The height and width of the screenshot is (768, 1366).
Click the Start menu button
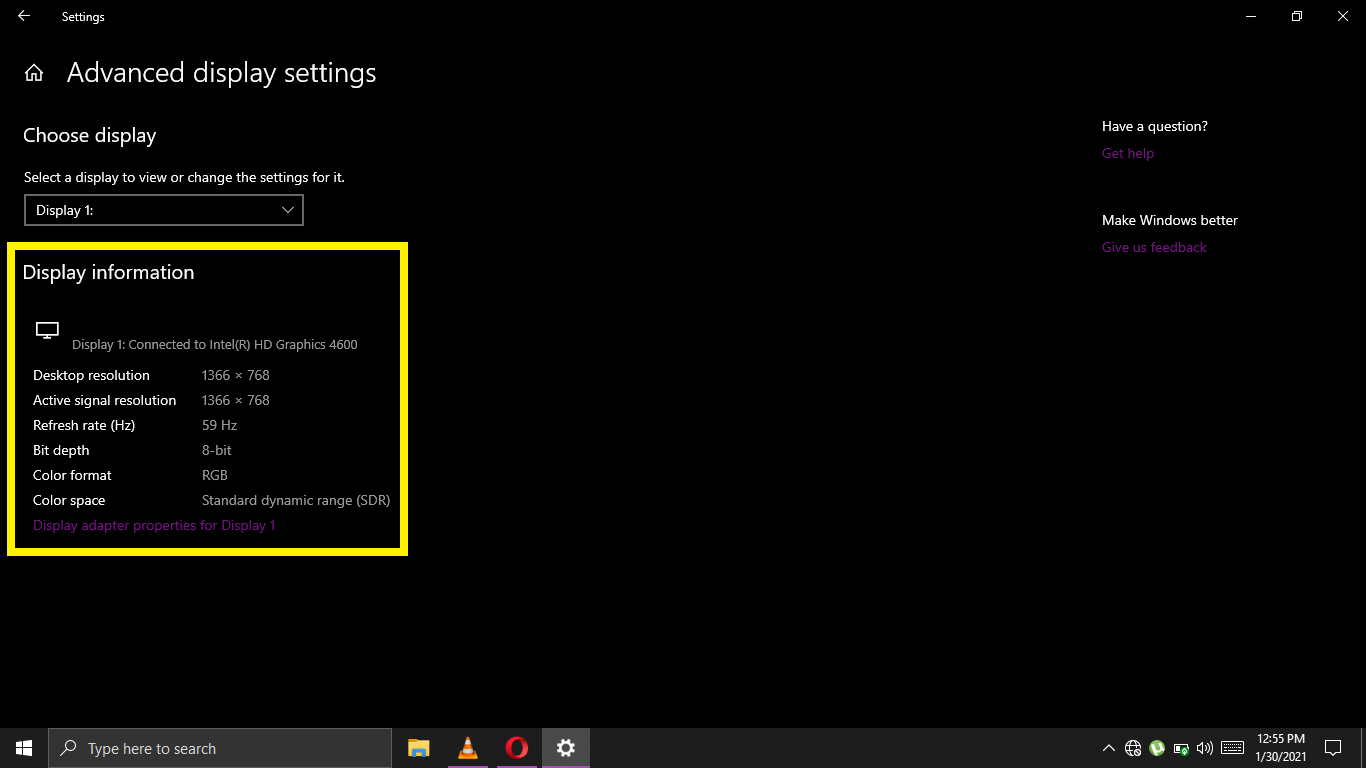click(x=23, y=747)
